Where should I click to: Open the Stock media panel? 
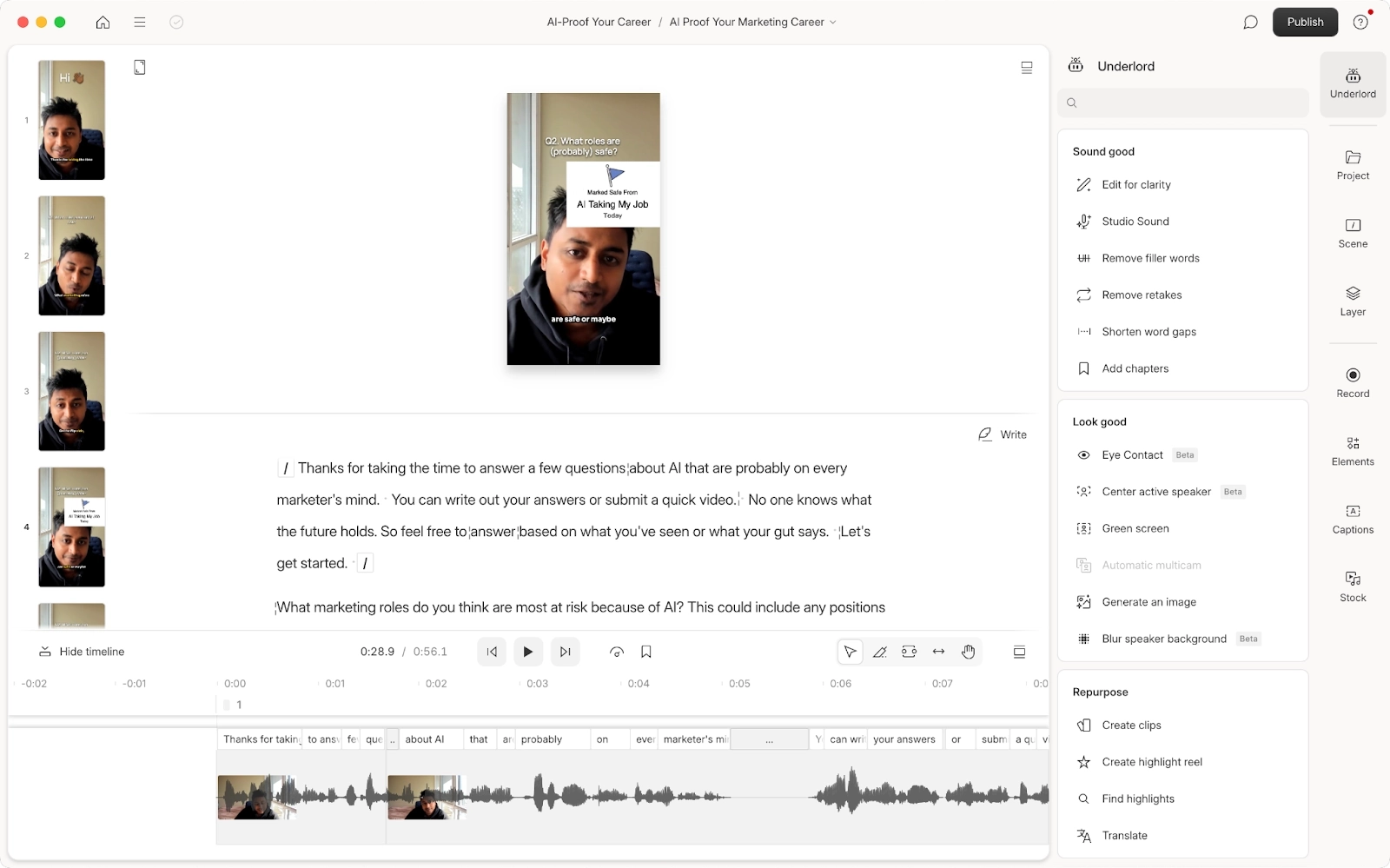1352,585
